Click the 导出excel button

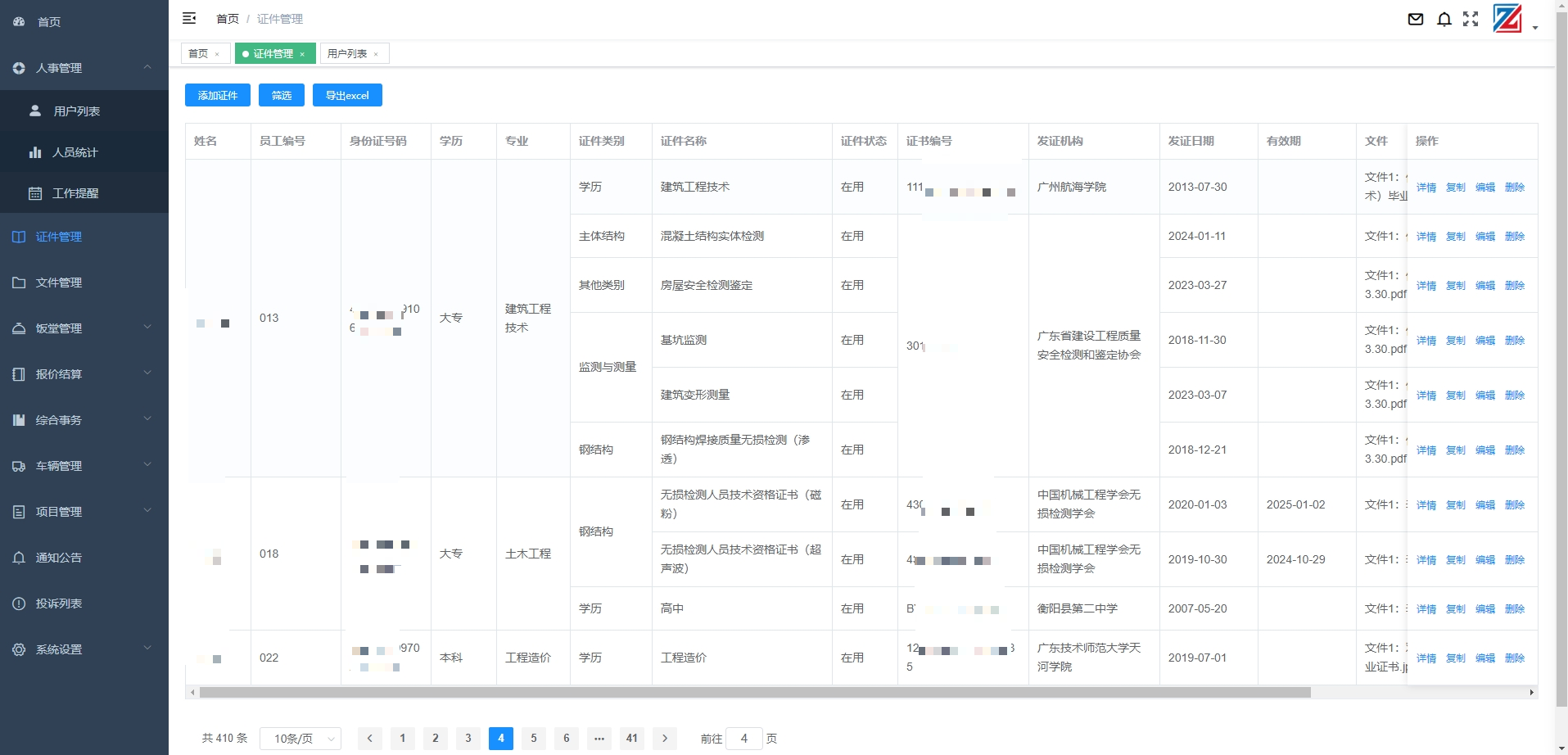[x=347, y=95]
